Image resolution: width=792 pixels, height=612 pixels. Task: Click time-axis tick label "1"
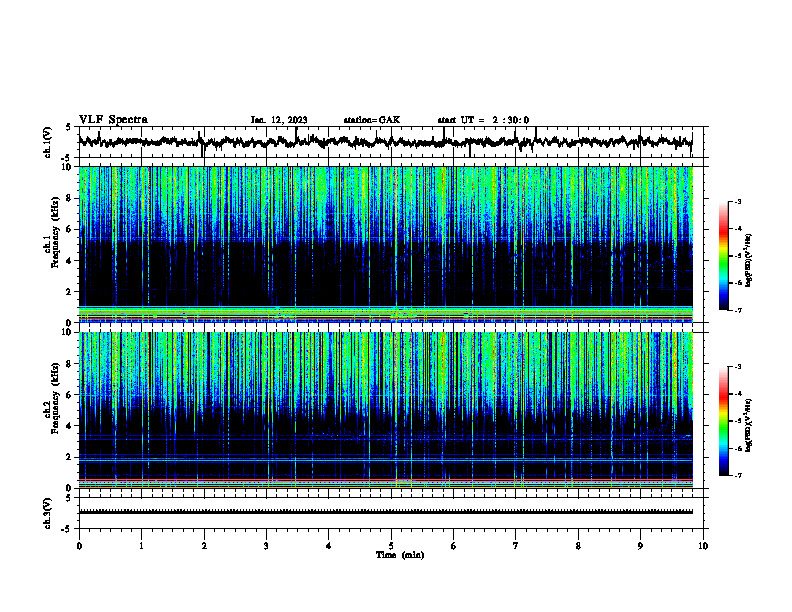point(142,546)
